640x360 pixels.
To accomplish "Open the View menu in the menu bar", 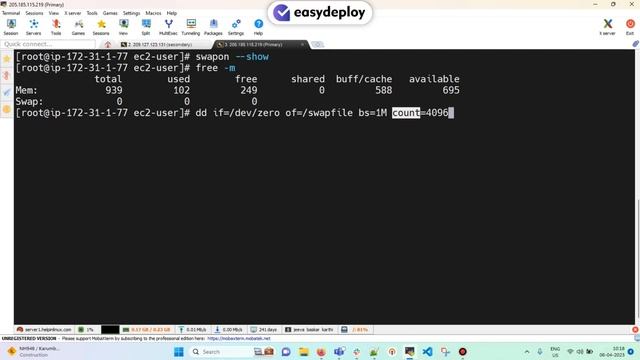I will 53,13.
